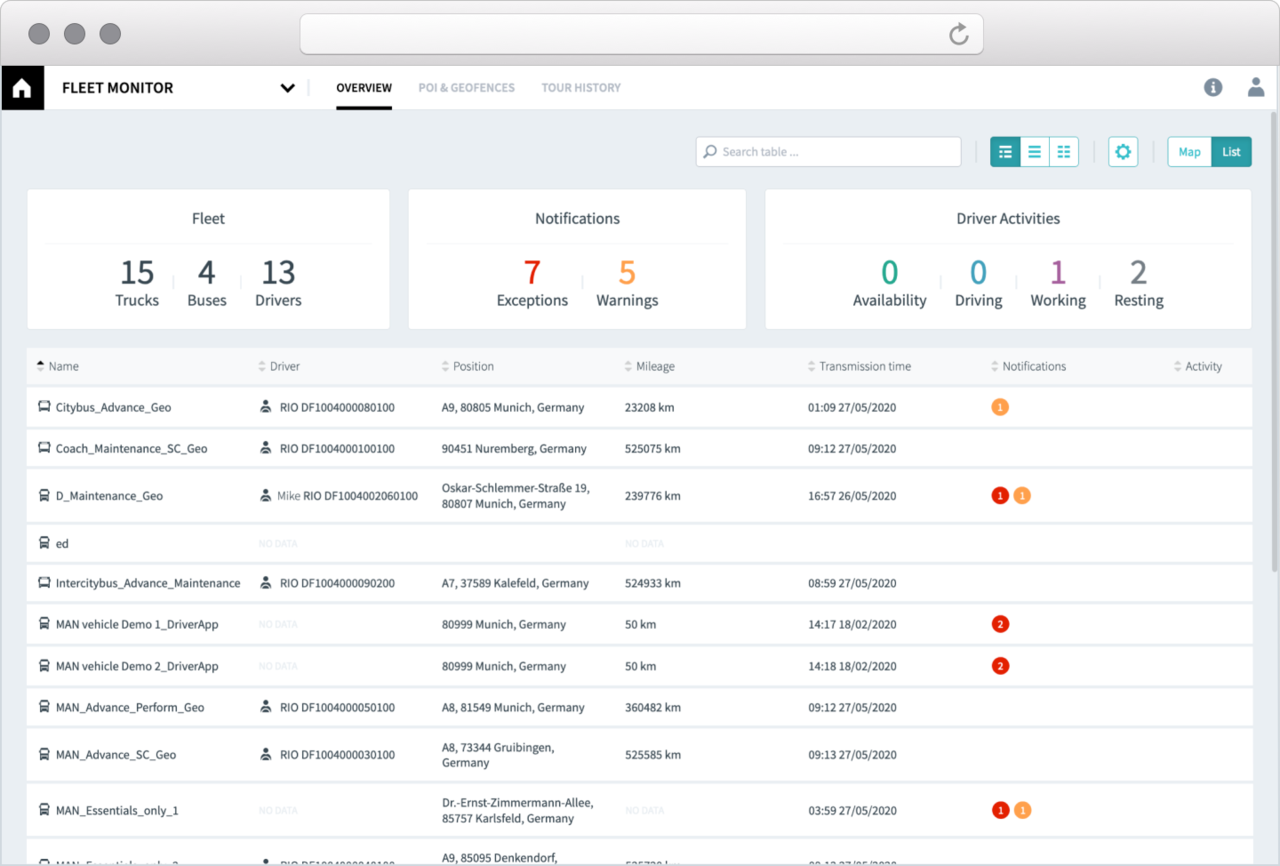Click truck icon of MAN_Advance_Perform_Geo
The width and height of the screenshot is (1280, 866).
coord(44,706)
